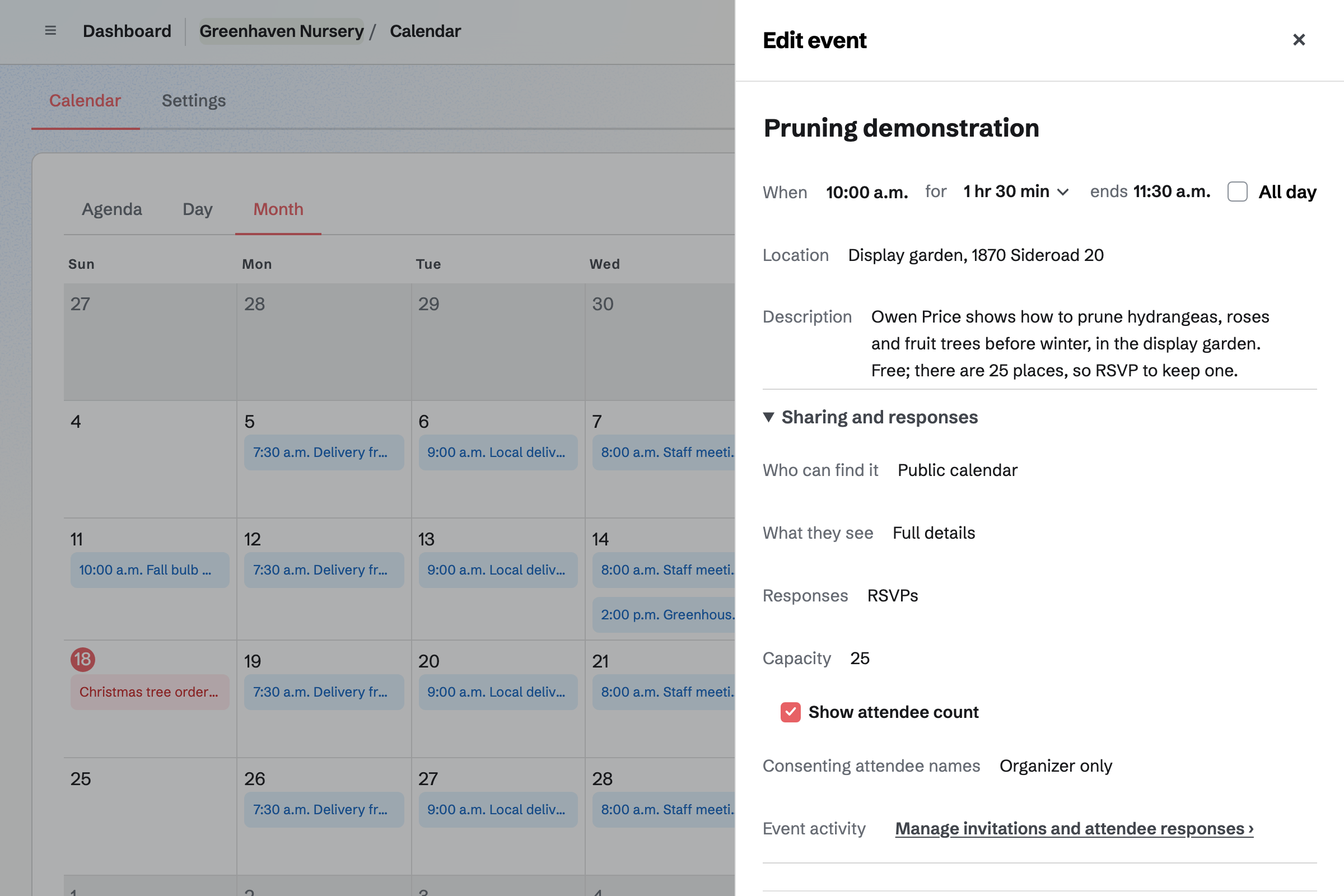Select the Agenda view tab
This screenshot has width=1344, height=896.
tap(112, 209)
